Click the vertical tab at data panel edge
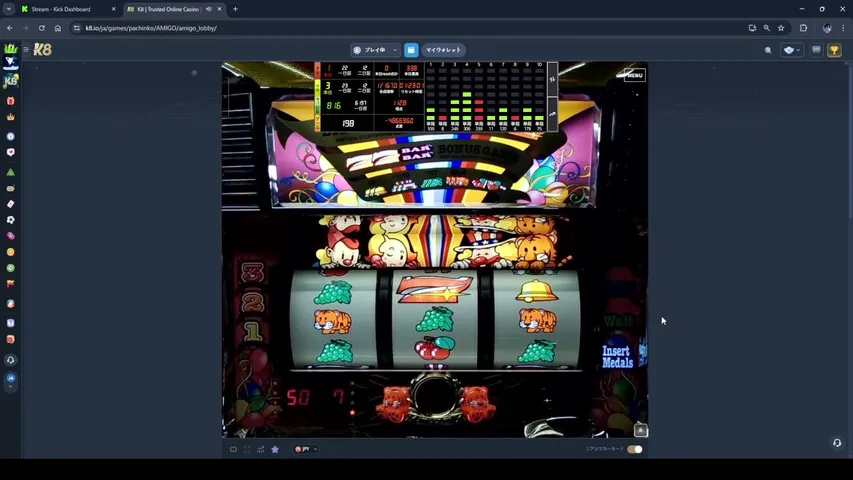Viewport: 853px width, 480px height. tap(552, 97)
